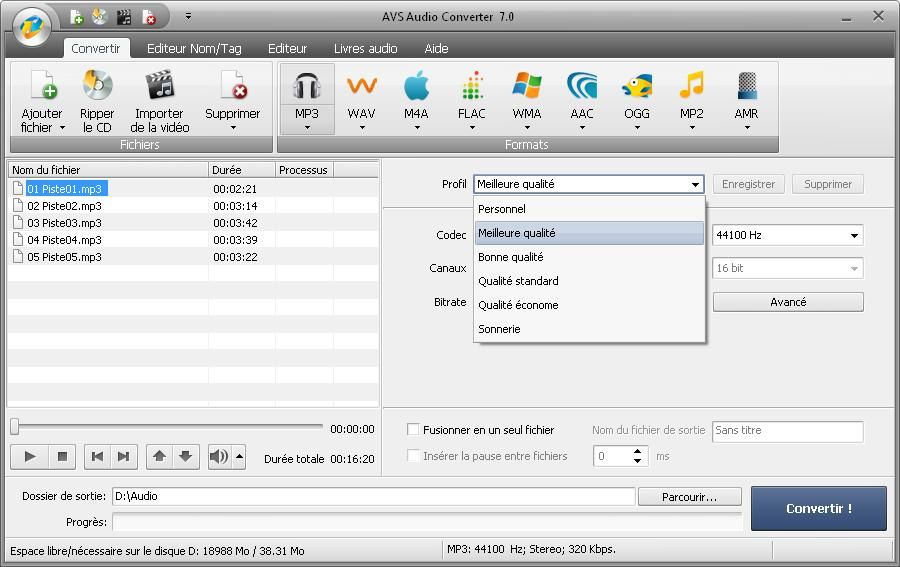Enable Fusionner en un seul fichier checkbox
The height and width of the screenshot is (567, 900).
[x=413, y=429]
